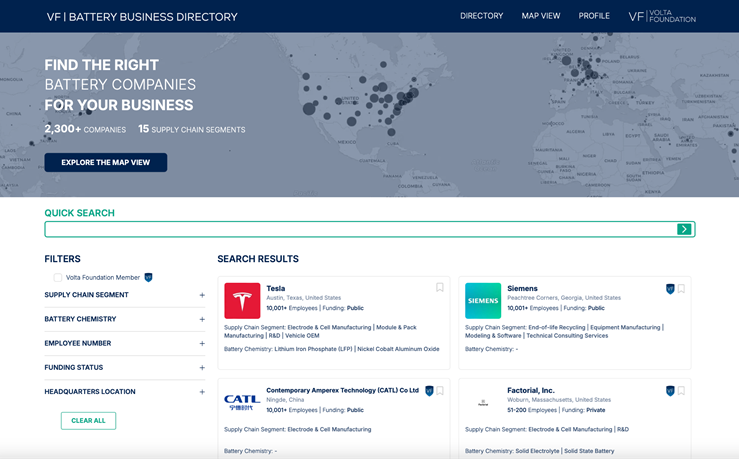
Task: Open the Factorial logo thumbnail
Action: (x=483, y=403)
